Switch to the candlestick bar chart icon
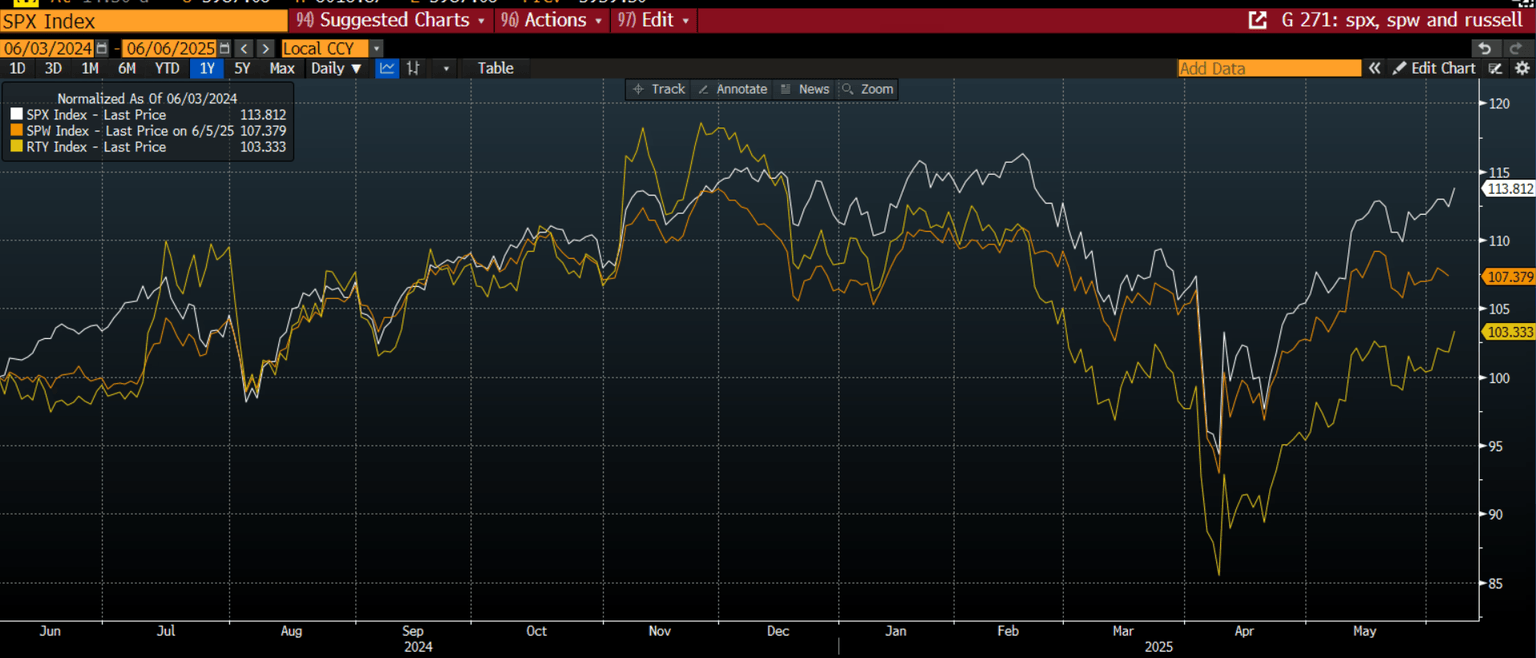 (413, 68)
